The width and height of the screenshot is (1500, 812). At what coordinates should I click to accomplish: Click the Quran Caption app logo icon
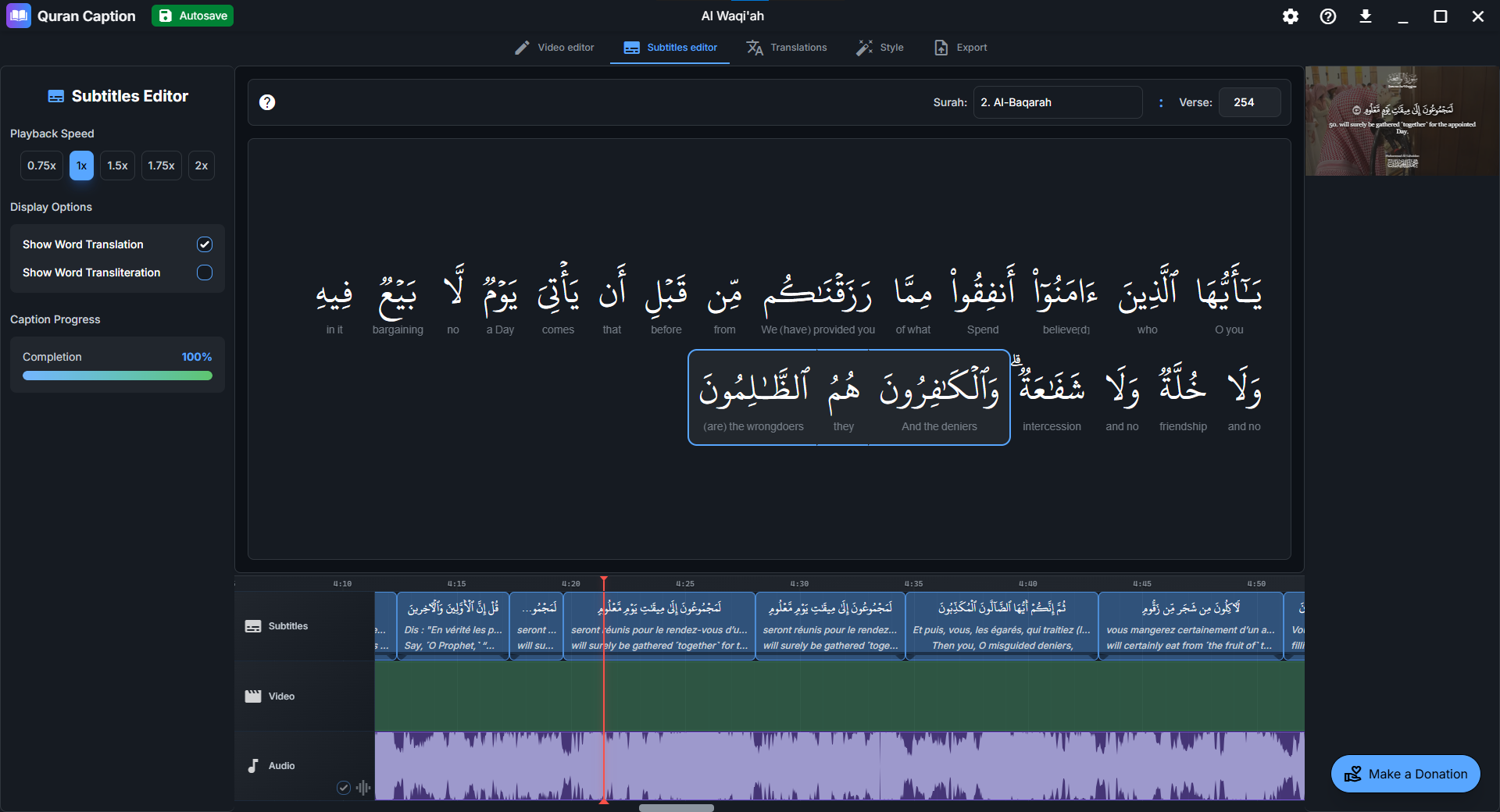click(18, 16)
